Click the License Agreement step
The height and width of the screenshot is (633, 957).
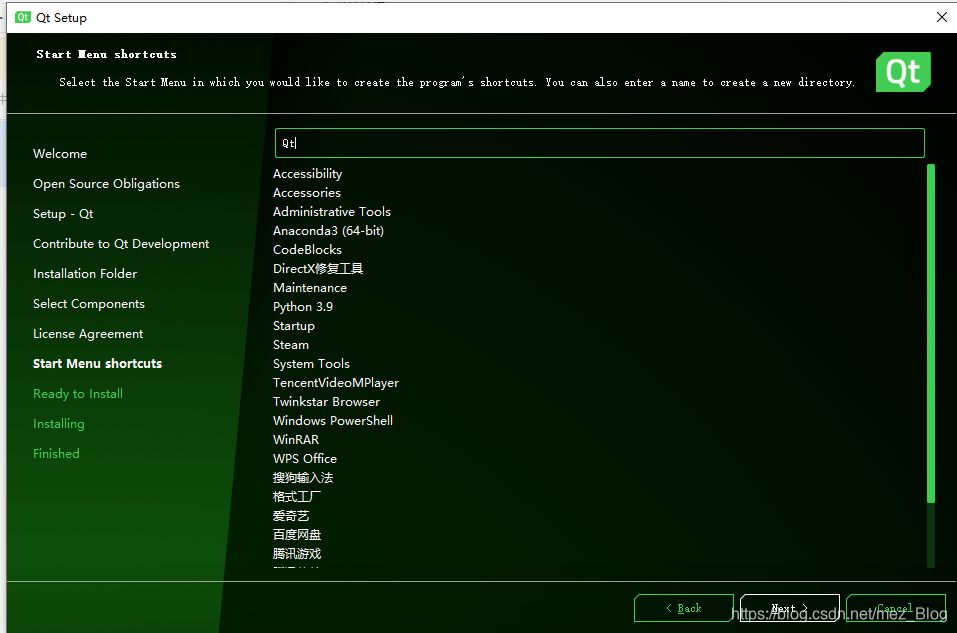click(88, 333)
